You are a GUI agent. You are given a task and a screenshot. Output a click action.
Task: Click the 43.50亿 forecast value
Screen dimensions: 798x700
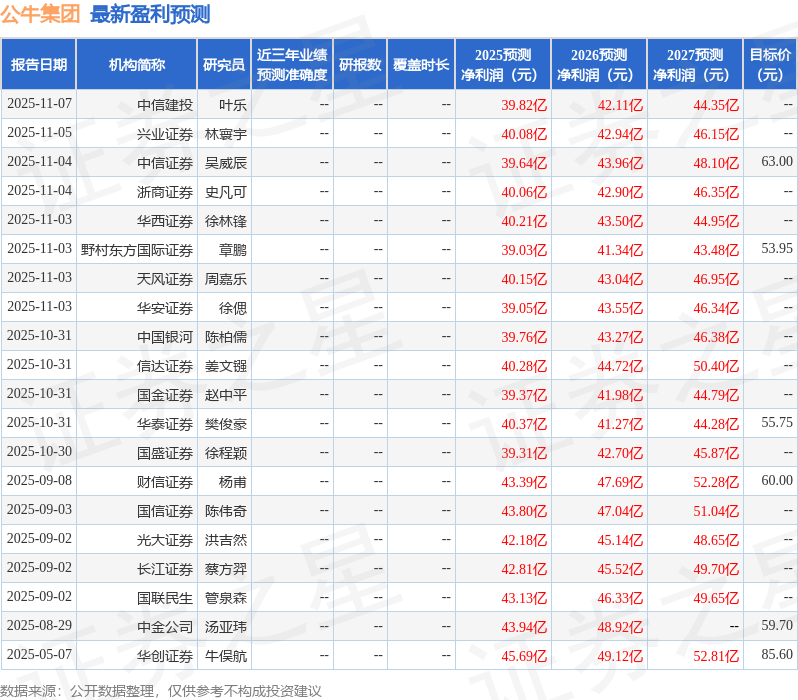(x=620, y=221)
